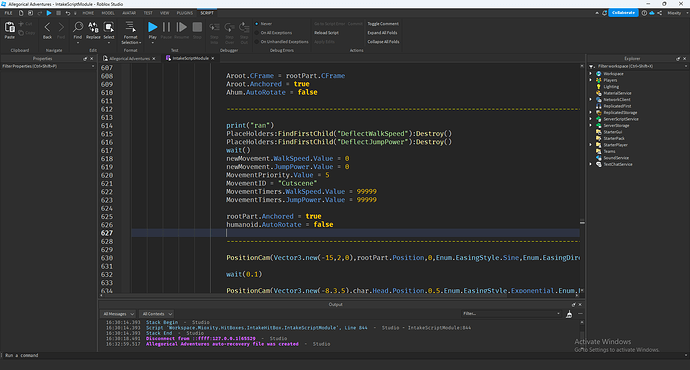Switch to the Allegorical Adventures tab
This screenshot has width=690, height=370.
click(129, 59)
